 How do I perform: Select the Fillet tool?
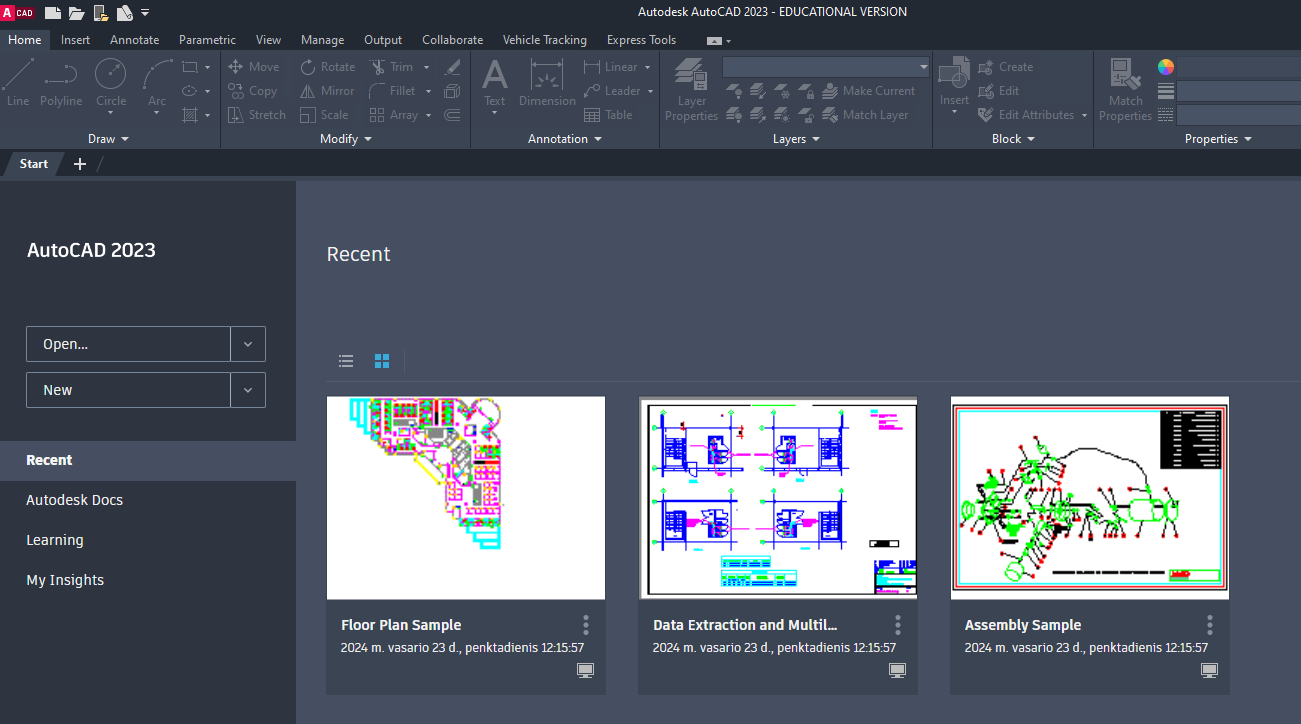pyautogui.click(x=393, y=91)
